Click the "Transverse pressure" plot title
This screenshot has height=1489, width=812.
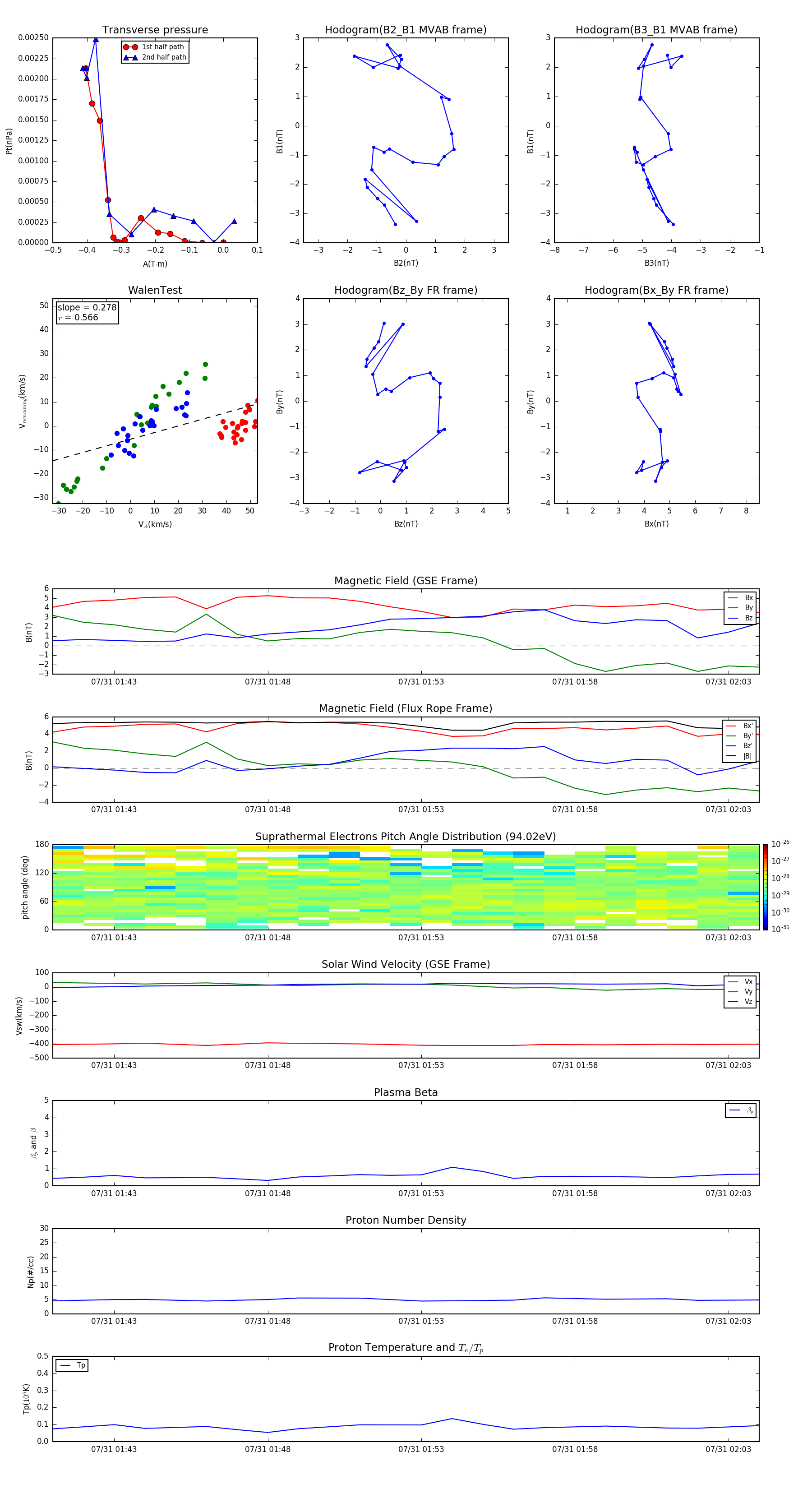[155, 30]
